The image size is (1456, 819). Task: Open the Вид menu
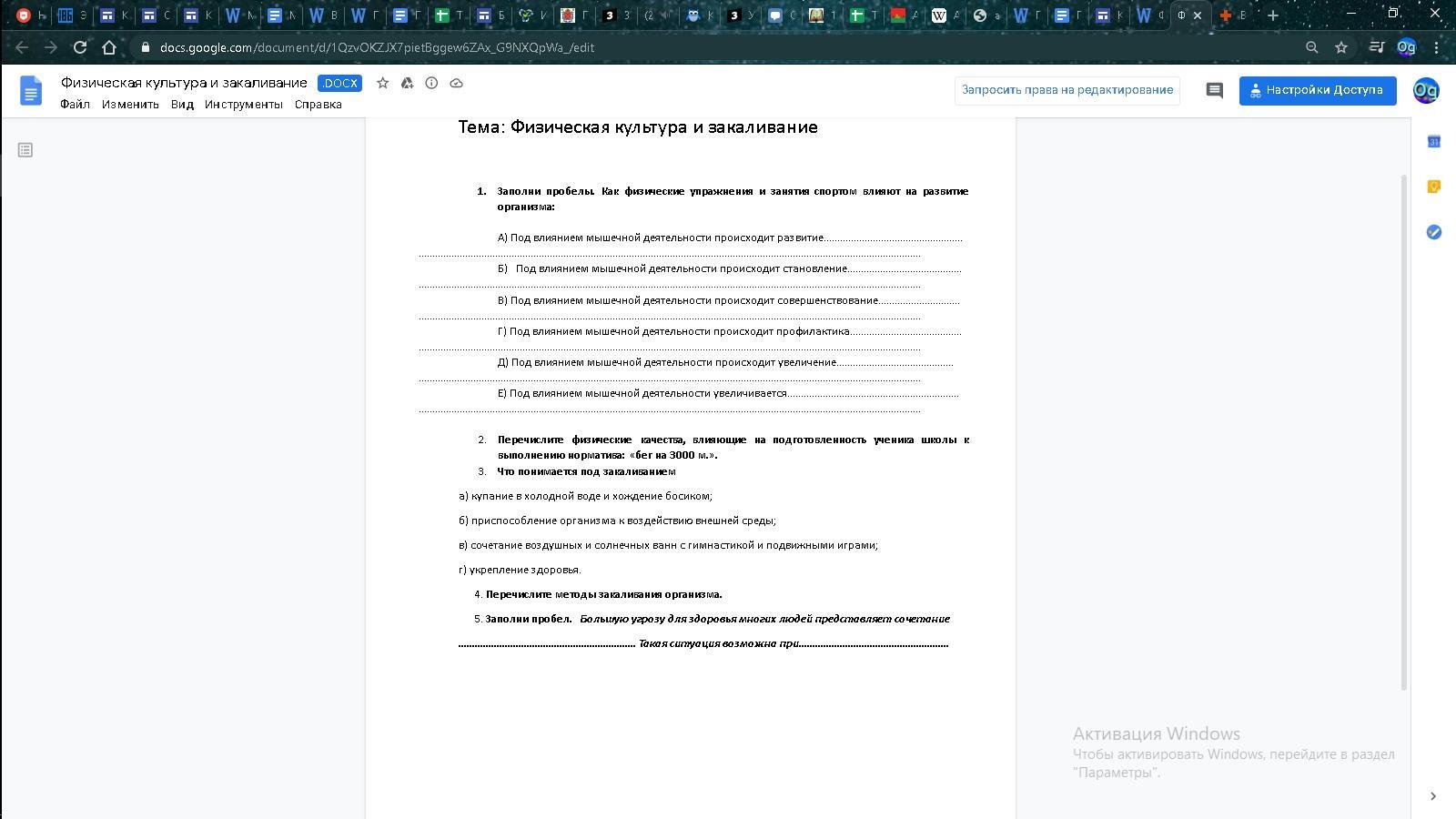point(182,105)
